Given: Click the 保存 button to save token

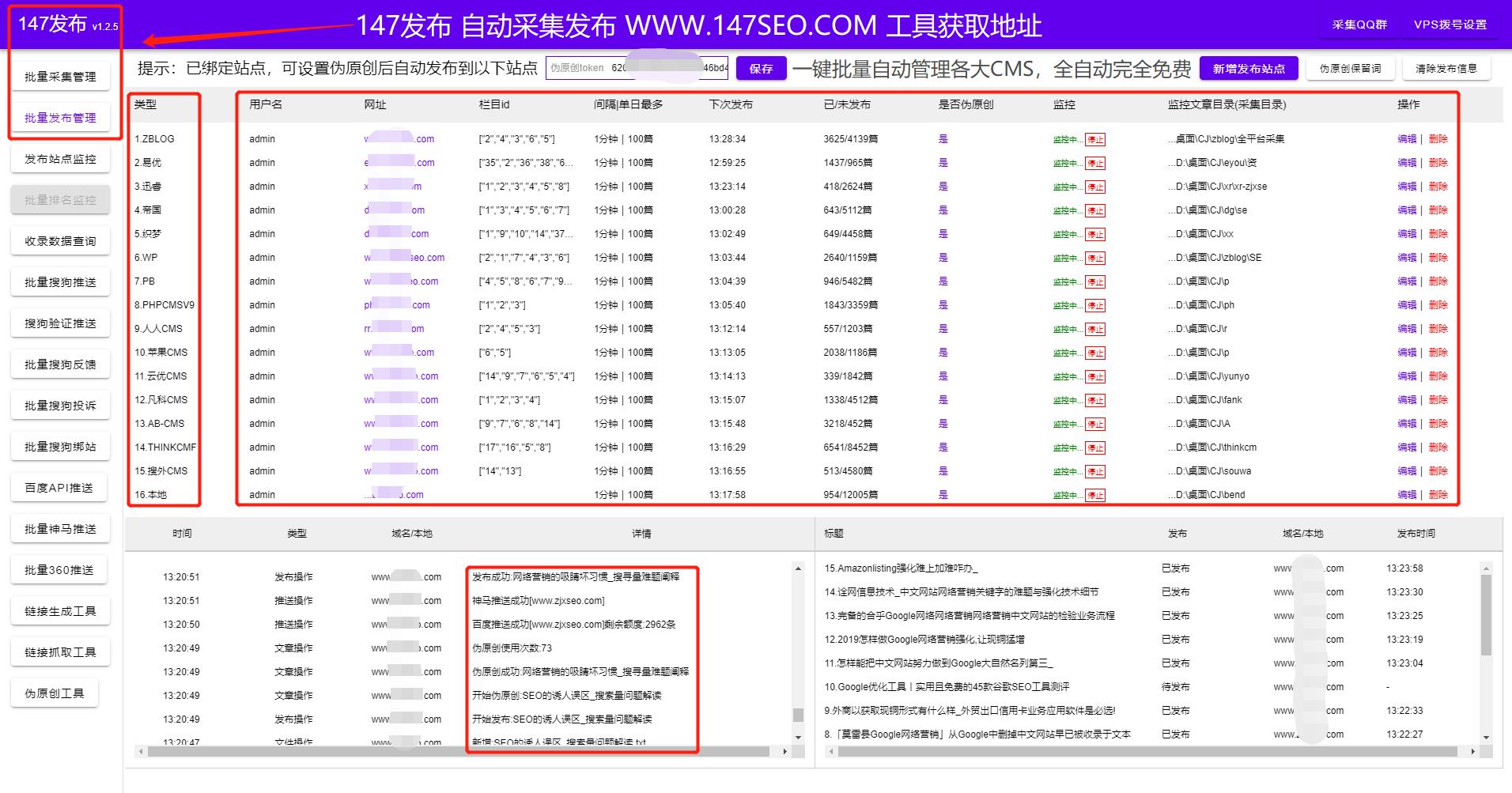Looking at the screenshot, I should [x=760, y=68].
